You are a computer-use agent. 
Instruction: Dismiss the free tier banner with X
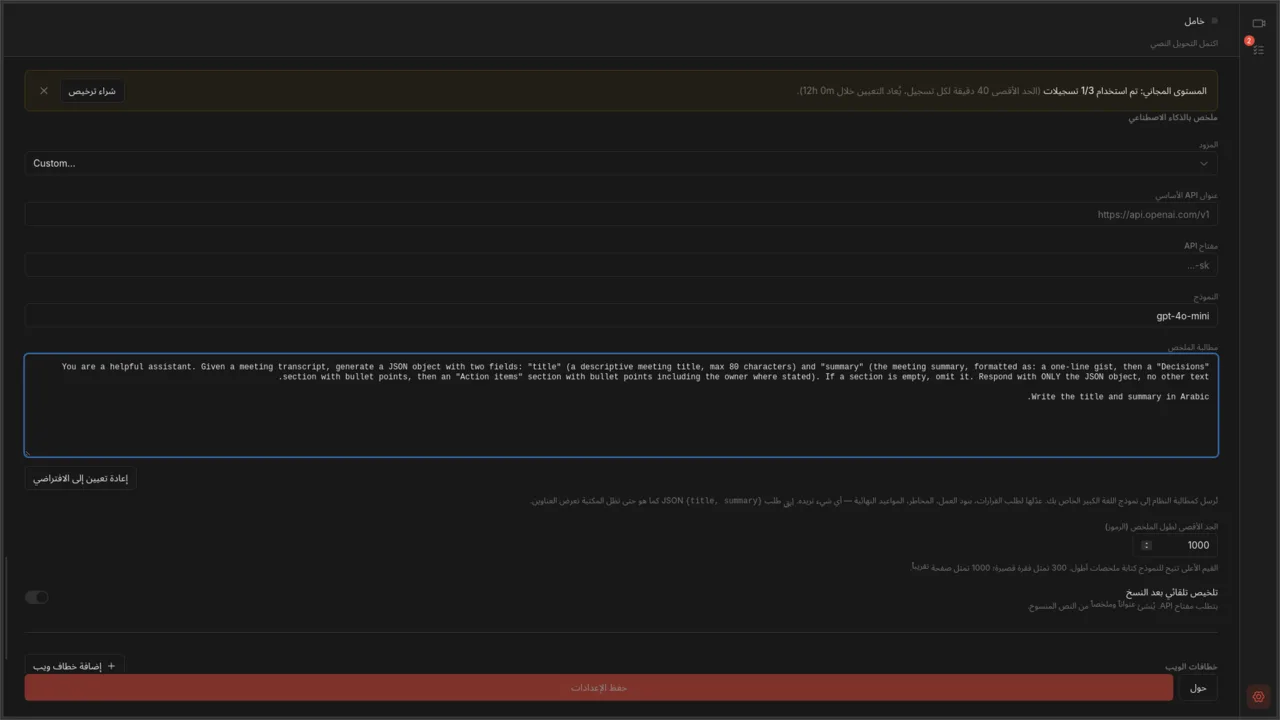click(x=44, y=91)
